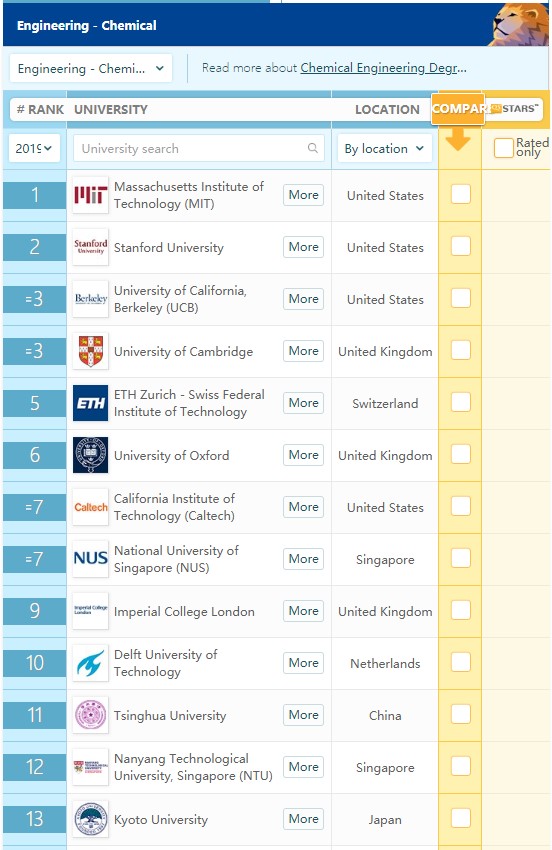Expand the By location dropdown
This screenshot has width=552, height=850.
point(384,149)
